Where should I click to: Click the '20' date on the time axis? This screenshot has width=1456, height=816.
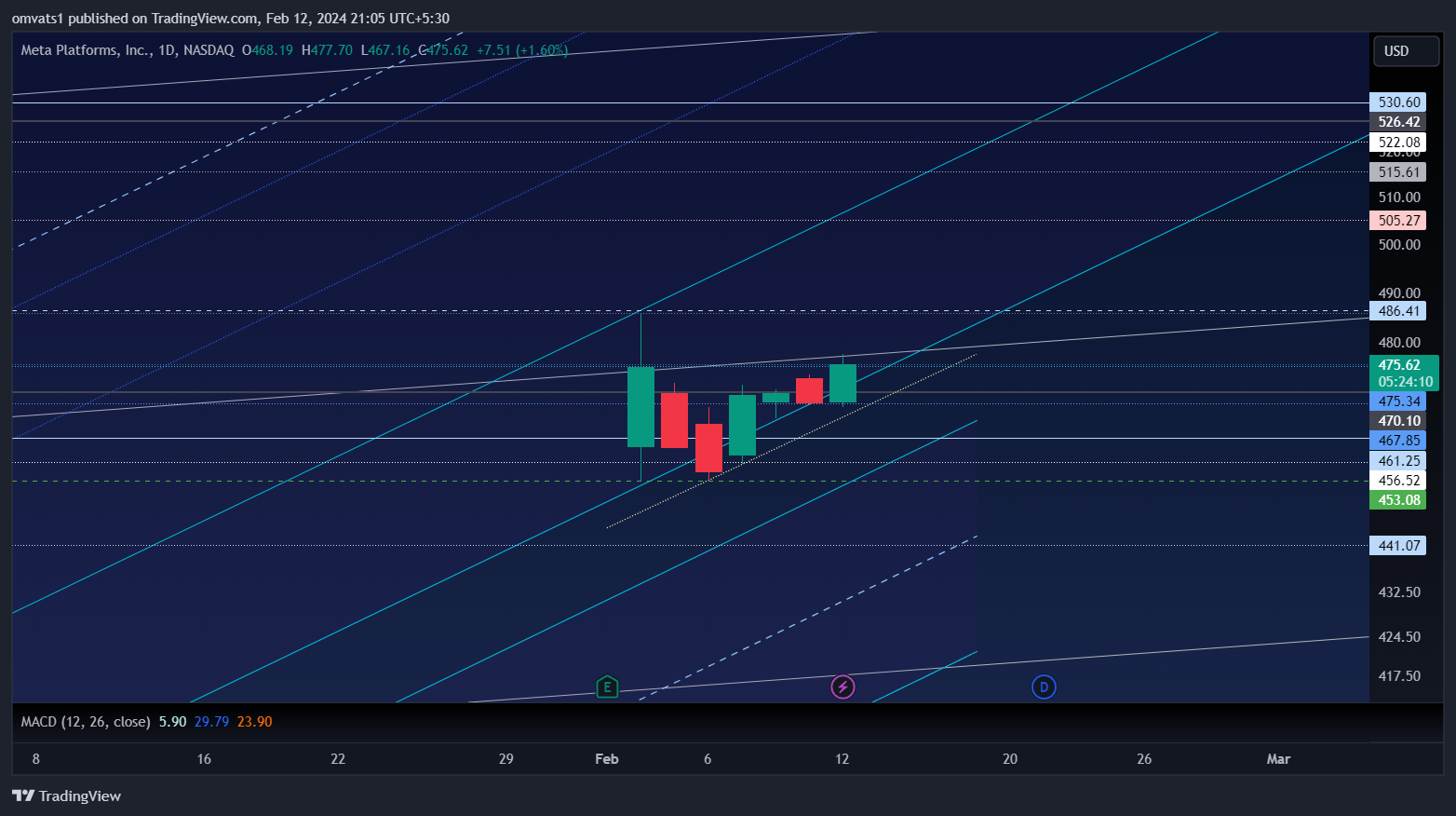coord(1010,759)
